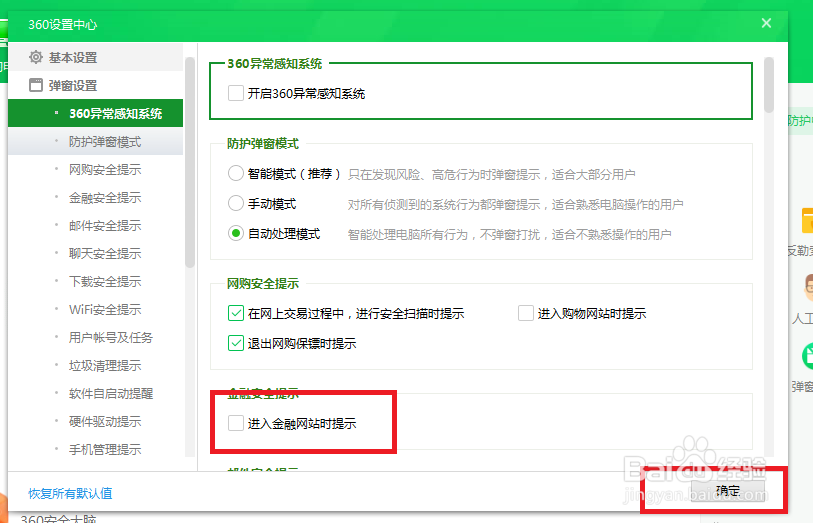813x523 pixels.
Task: Check 进入购物网站时提示 checkbox
Action: pyautogui.click(x=526, y=313)
